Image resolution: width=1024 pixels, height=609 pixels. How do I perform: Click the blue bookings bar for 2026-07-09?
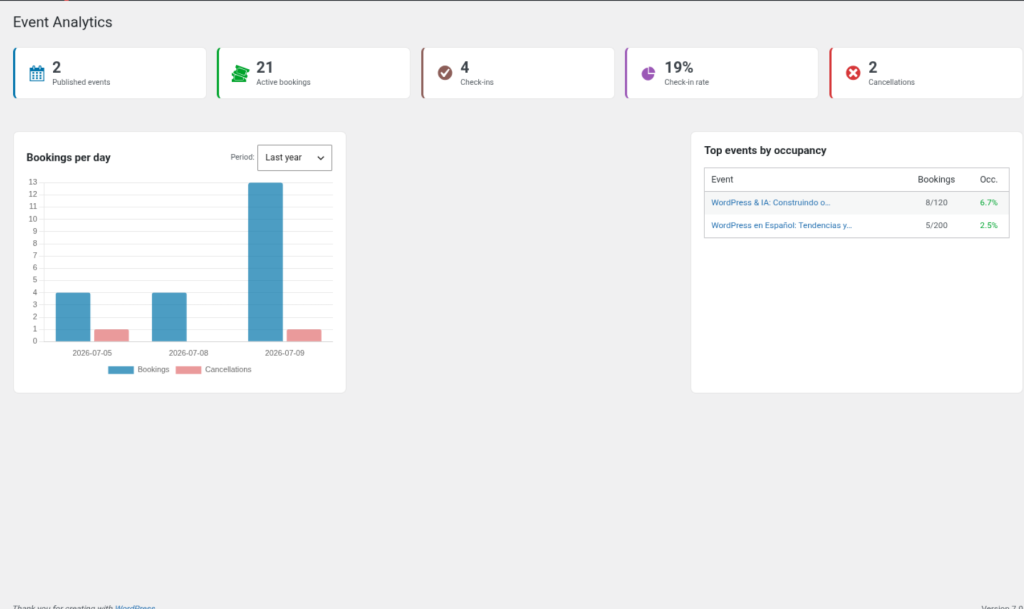pos(265,262)
